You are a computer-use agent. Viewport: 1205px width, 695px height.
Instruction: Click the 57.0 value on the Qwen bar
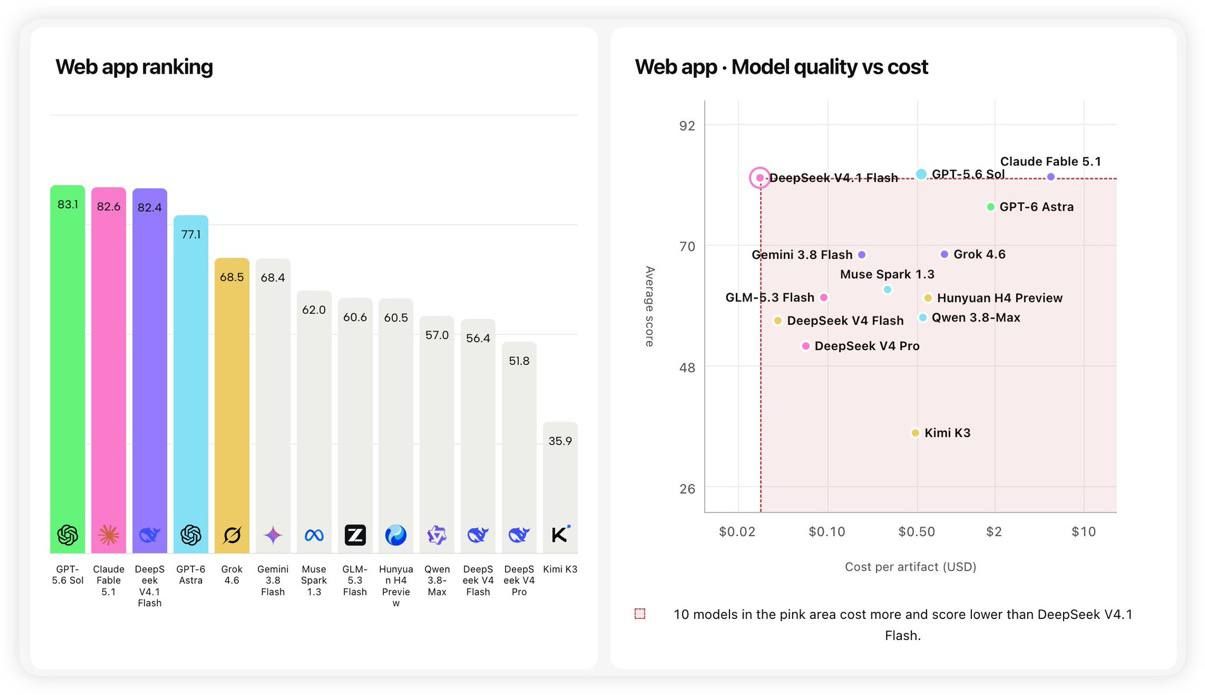437,335
